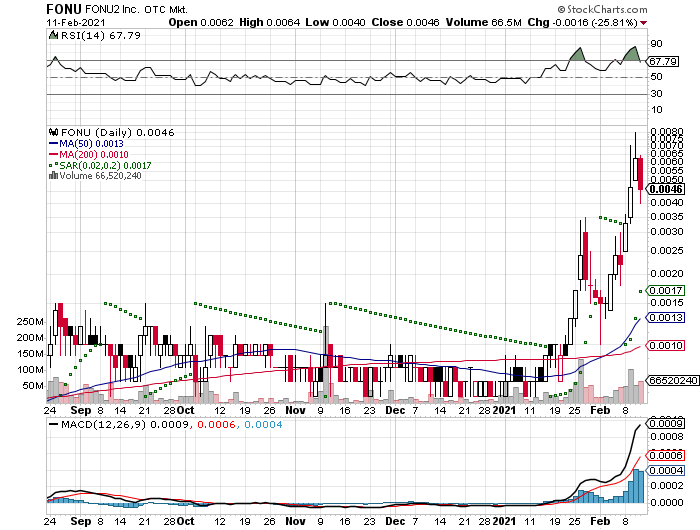This screenshot has width=700, height=530.
Task: Click the Feb label on MACD panel date axis
Action: 600,521
